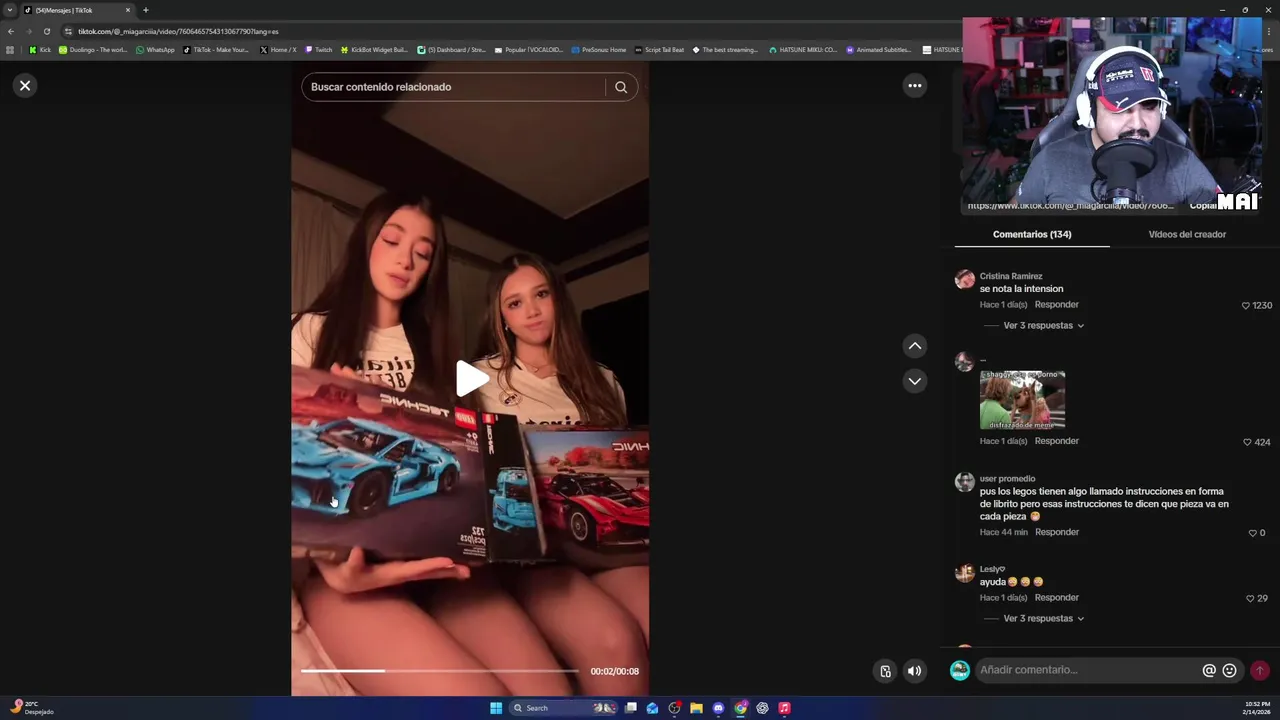Click Responder under the meme image comment
This screenshot has width=1280, height=720.
[1057, 441]
